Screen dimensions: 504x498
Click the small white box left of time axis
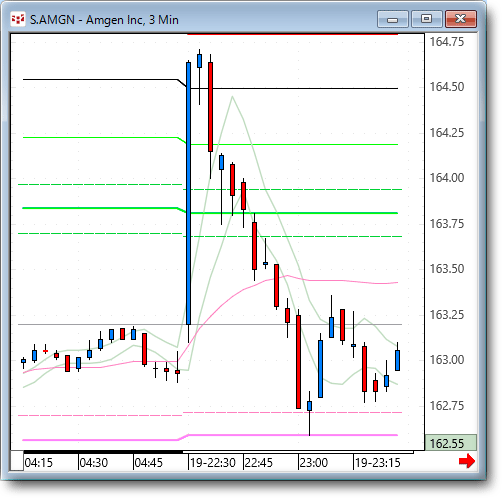point(17,461)
